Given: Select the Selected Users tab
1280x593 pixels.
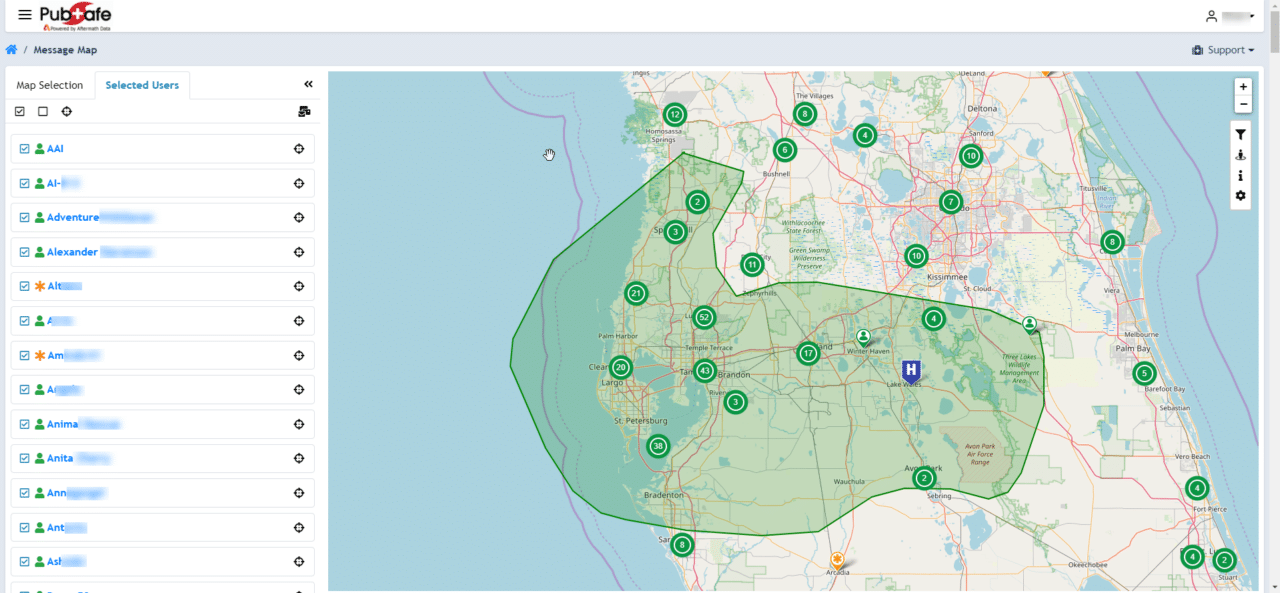Looking at the screenshot, I should [x=142, y=86].
